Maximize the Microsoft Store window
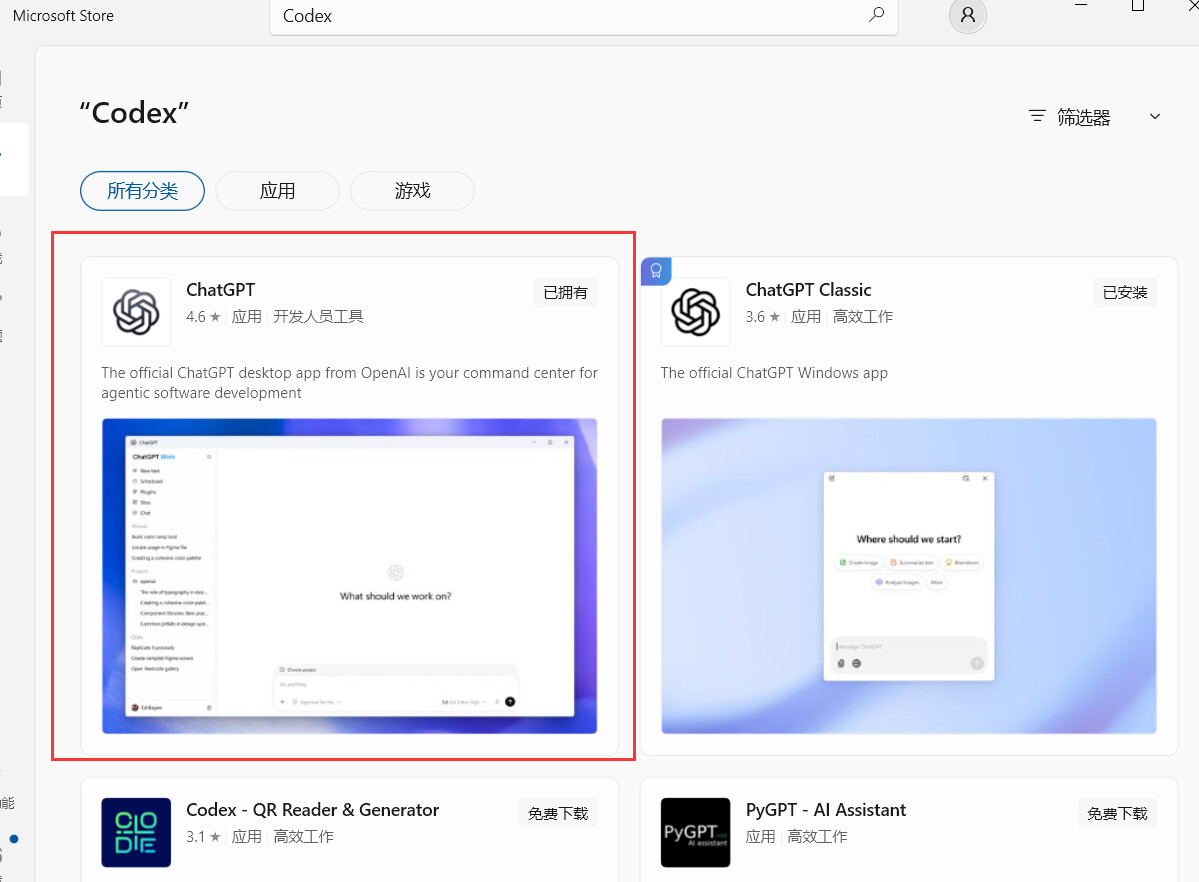The image size is (1199, 882). tap(1138, 6)
